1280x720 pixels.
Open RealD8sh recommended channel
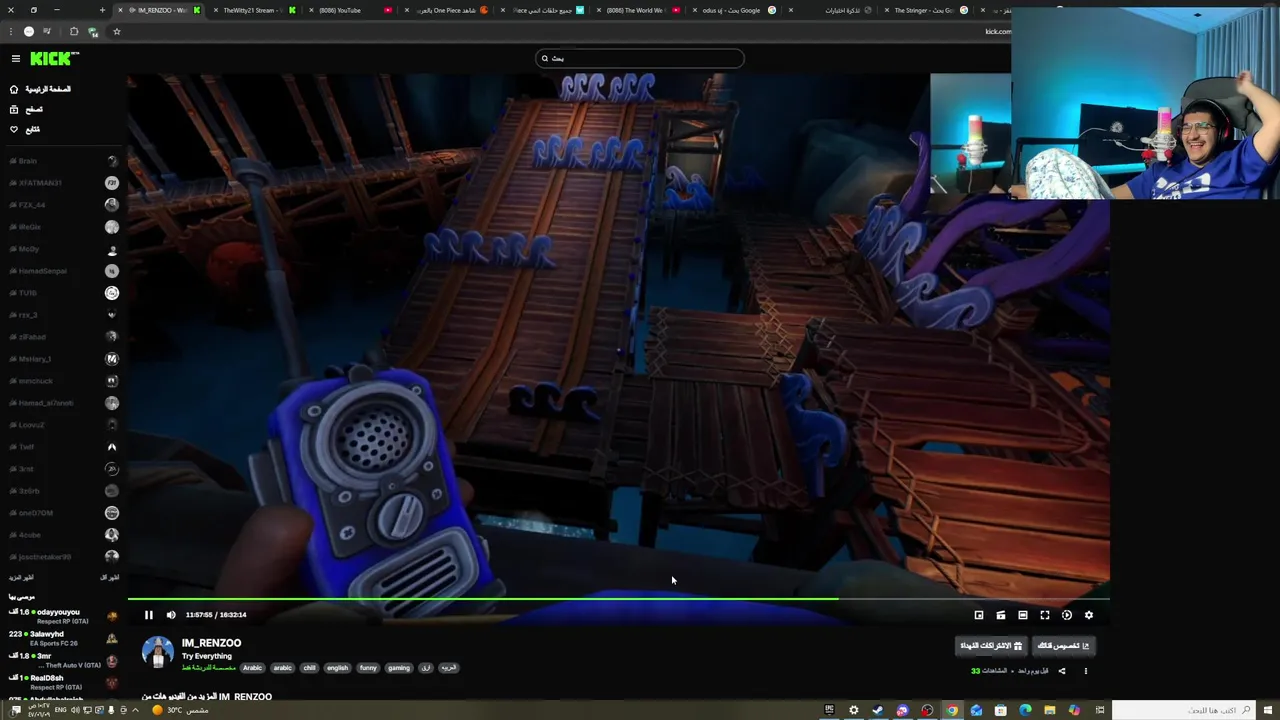(63, 681)
